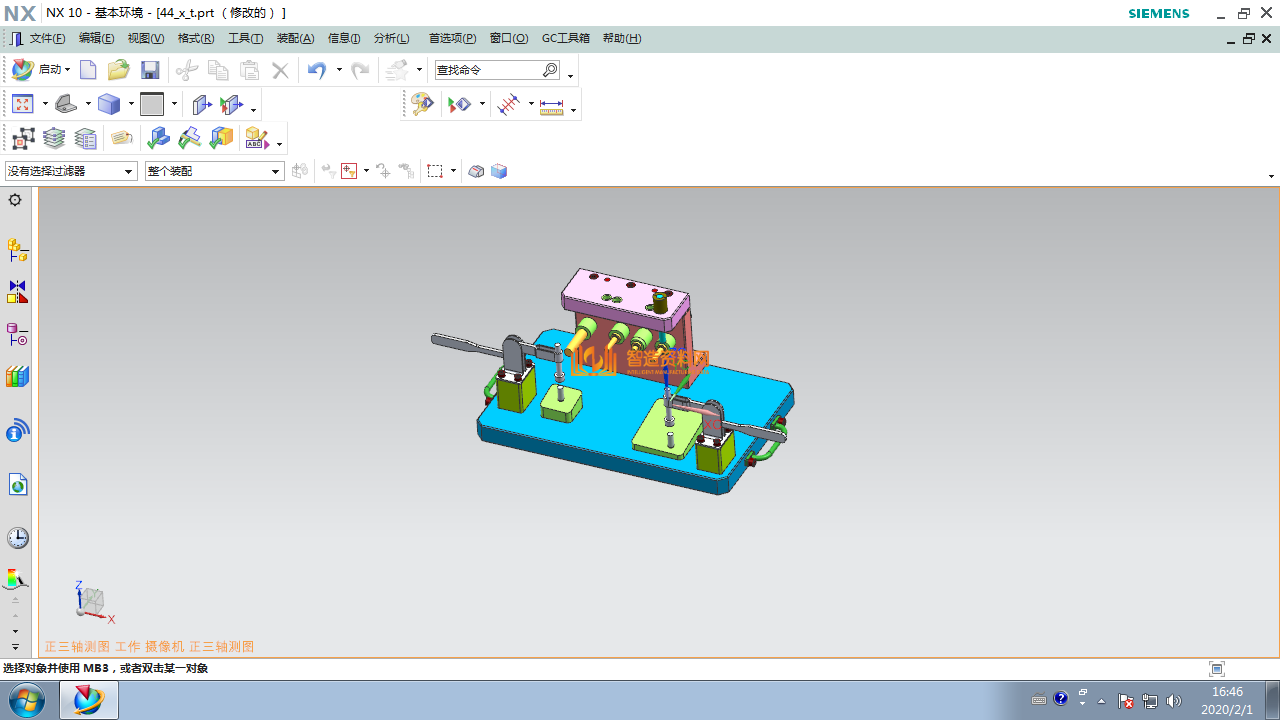This screenshot has height=720, width=1280.
Task: Click the Windows Start button
Action: click(27, 700)
